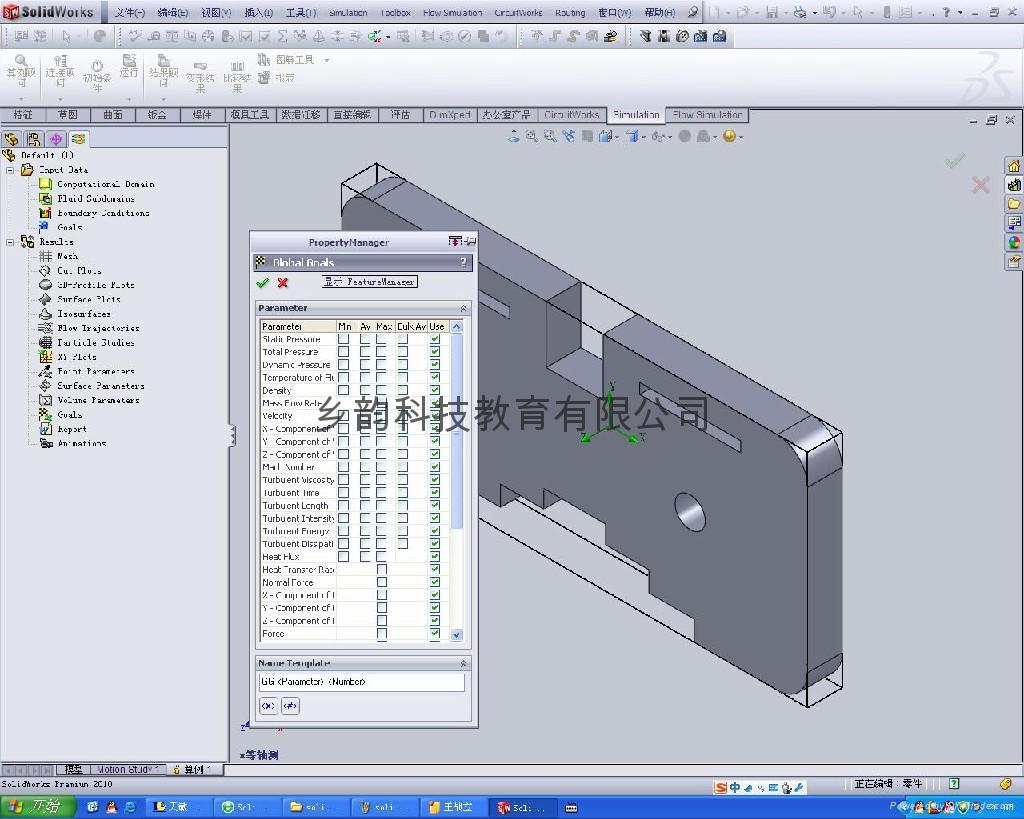Image resolution: width=1024 pixels, height=819 pixels.
Task: Enable the Min checkbox for Static Pressure
Action: click(342, 338)
